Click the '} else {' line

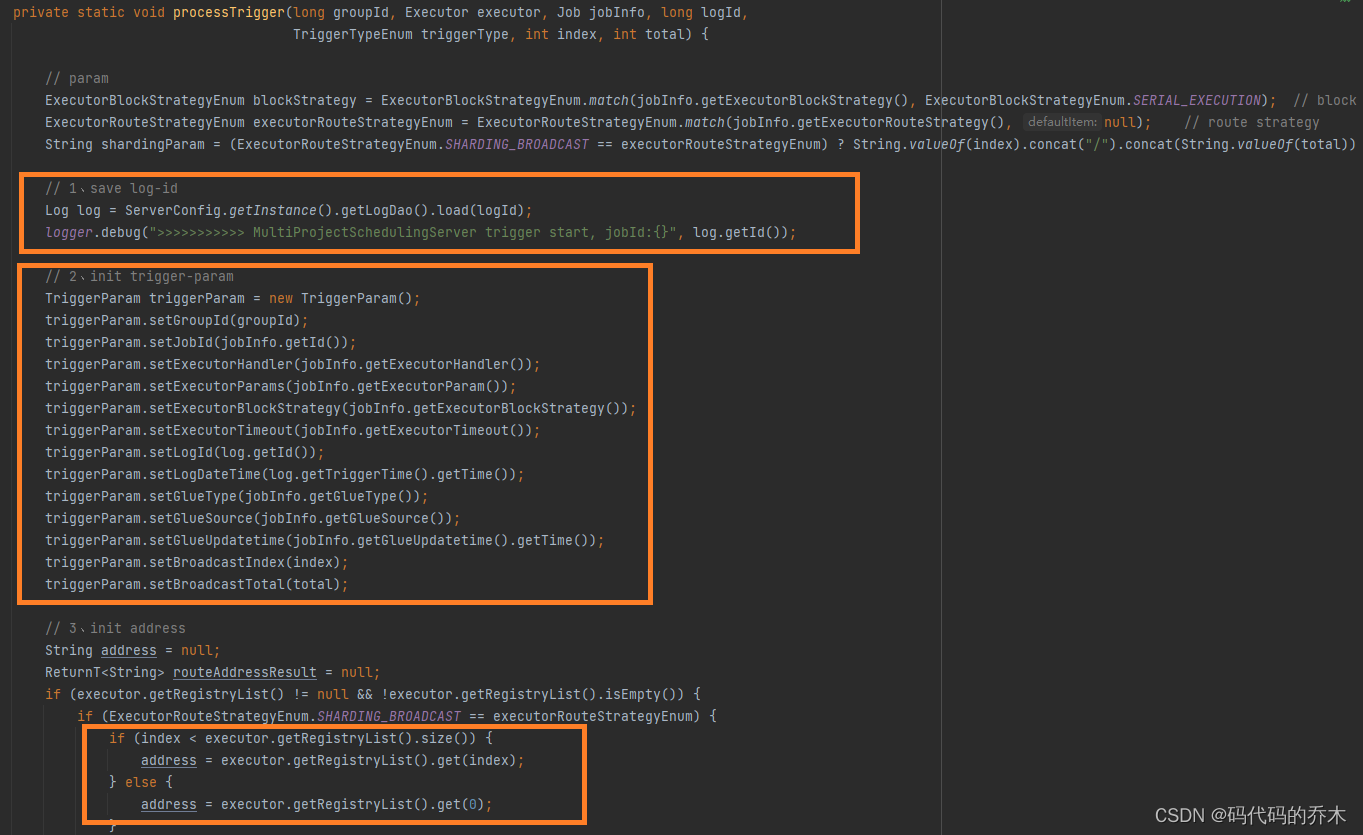pos(141,782)
